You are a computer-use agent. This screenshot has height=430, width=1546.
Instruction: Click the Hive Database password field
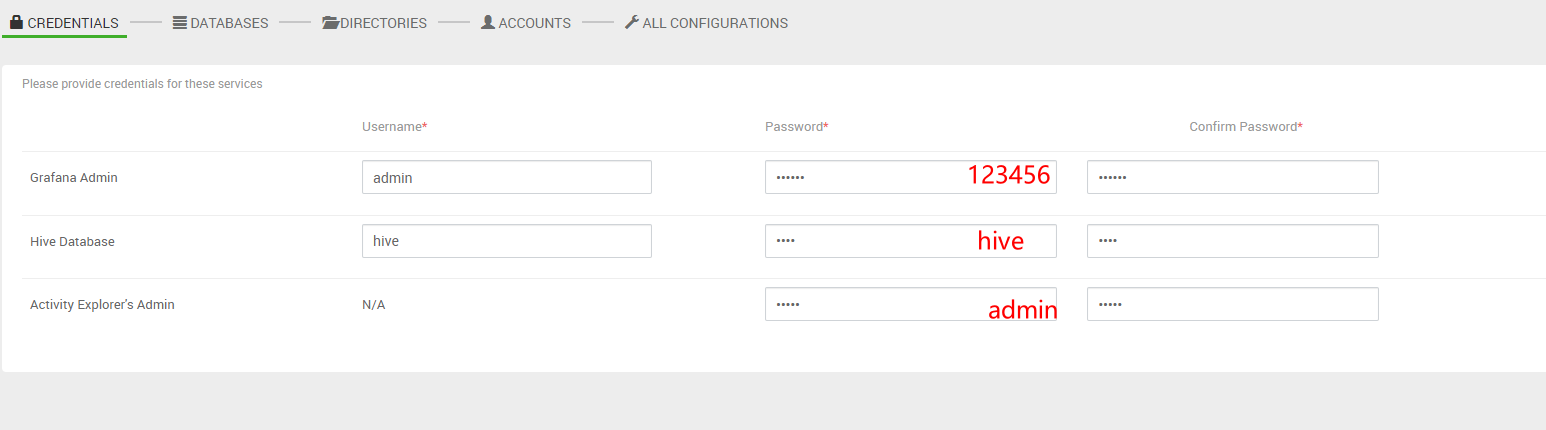pyautogui.click(x=860, y=241)
